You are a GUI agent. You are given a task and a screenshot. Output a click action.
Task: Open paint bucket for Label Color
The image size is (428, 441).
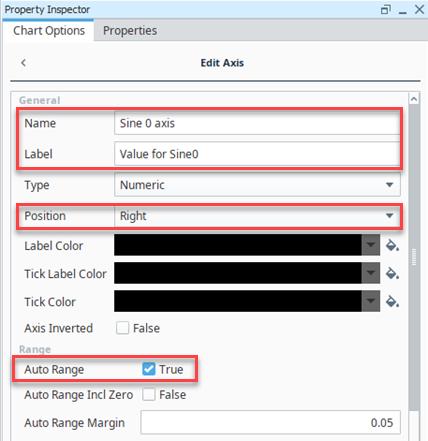click(392, 246)
